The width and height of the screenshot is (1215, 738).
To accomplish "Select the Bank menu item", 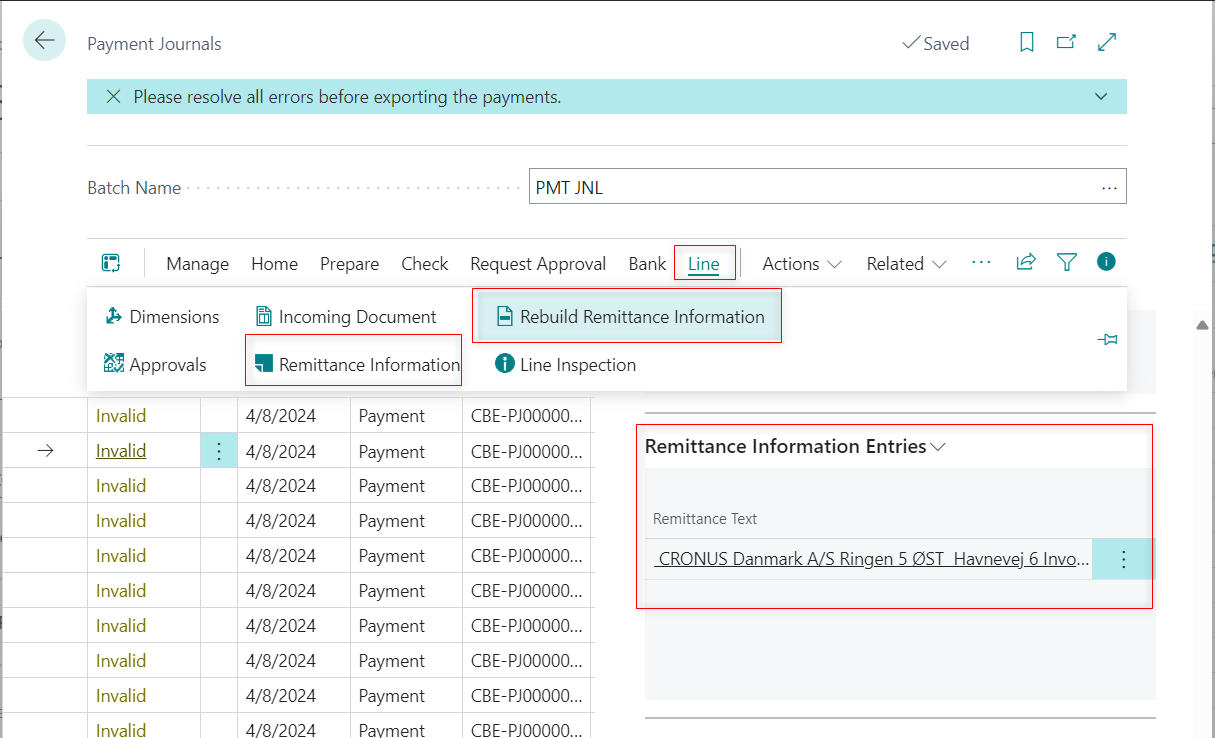I will [x=646, y=263].
